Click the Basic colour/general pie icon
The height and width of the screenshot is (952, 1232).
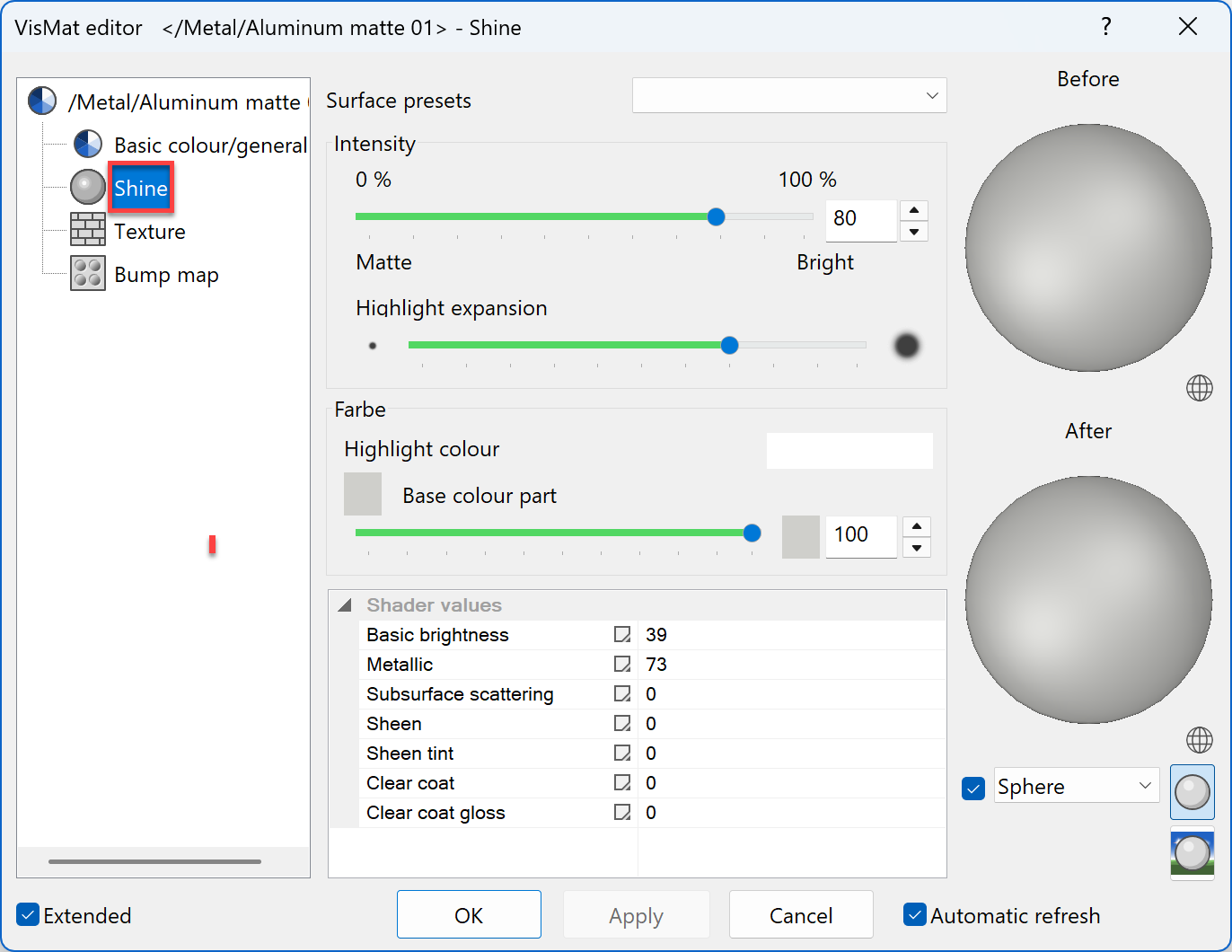[88, 145]
